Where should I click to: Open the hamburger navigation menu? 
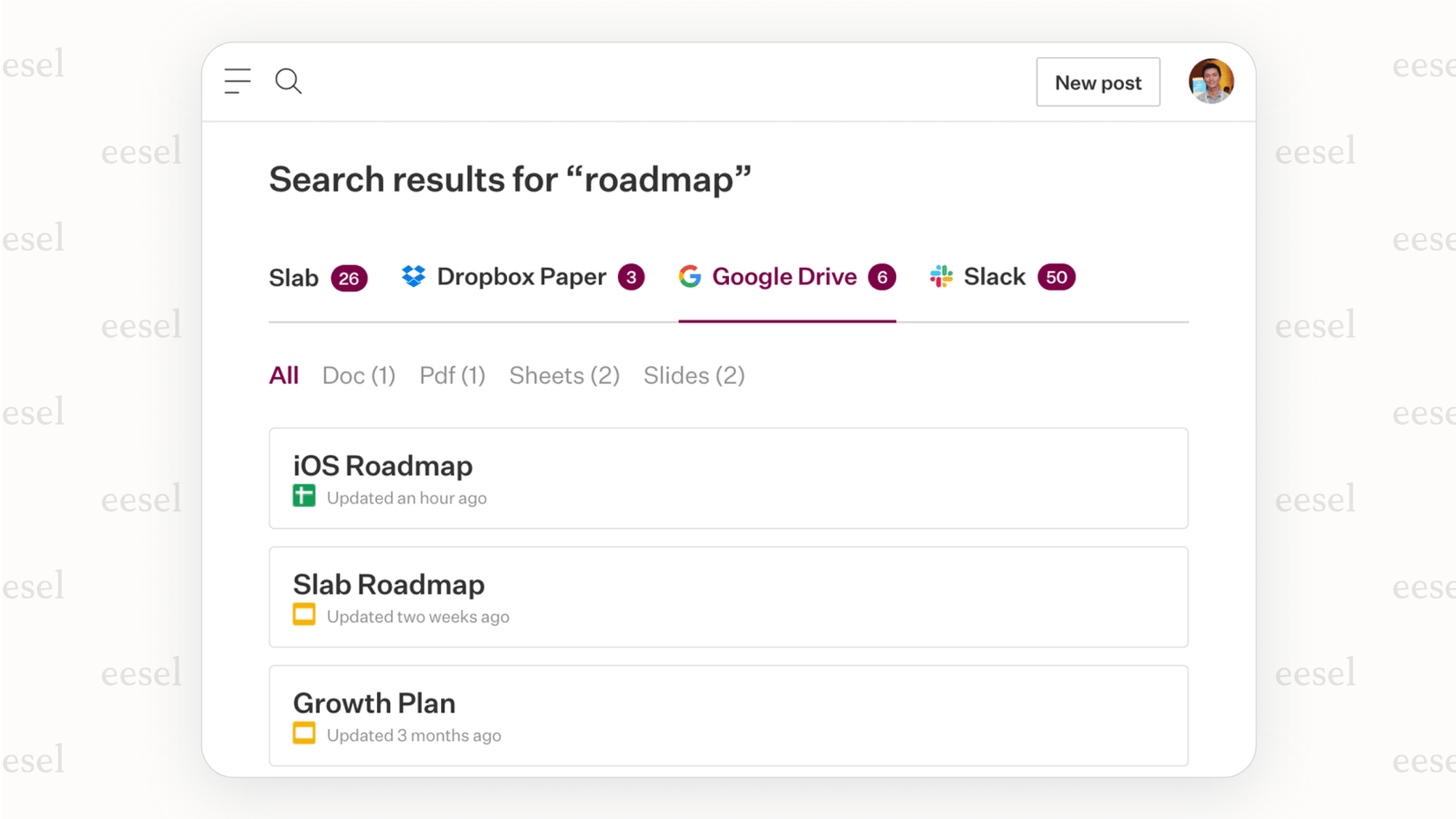(x=237, y=81)
